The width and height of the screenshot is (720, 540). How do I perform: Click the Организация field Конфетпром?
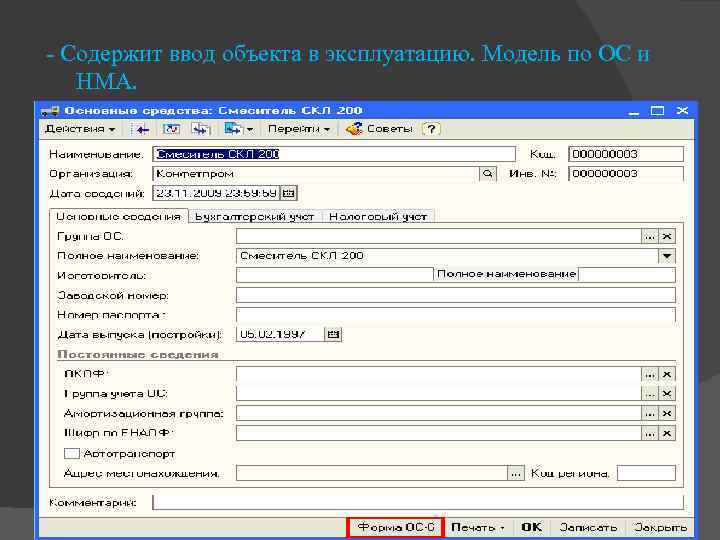tap(315, 174)
